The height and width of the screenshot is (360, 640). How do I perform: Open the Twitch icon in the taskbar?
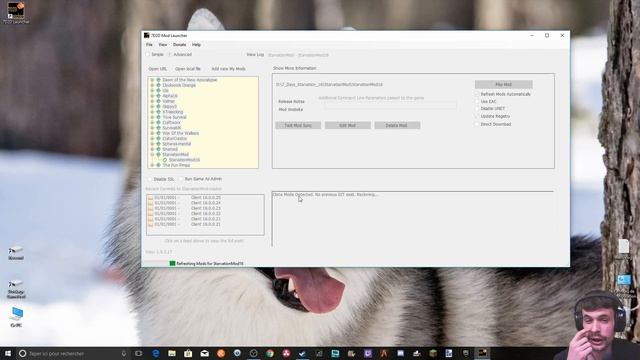(x=368, y=353)
